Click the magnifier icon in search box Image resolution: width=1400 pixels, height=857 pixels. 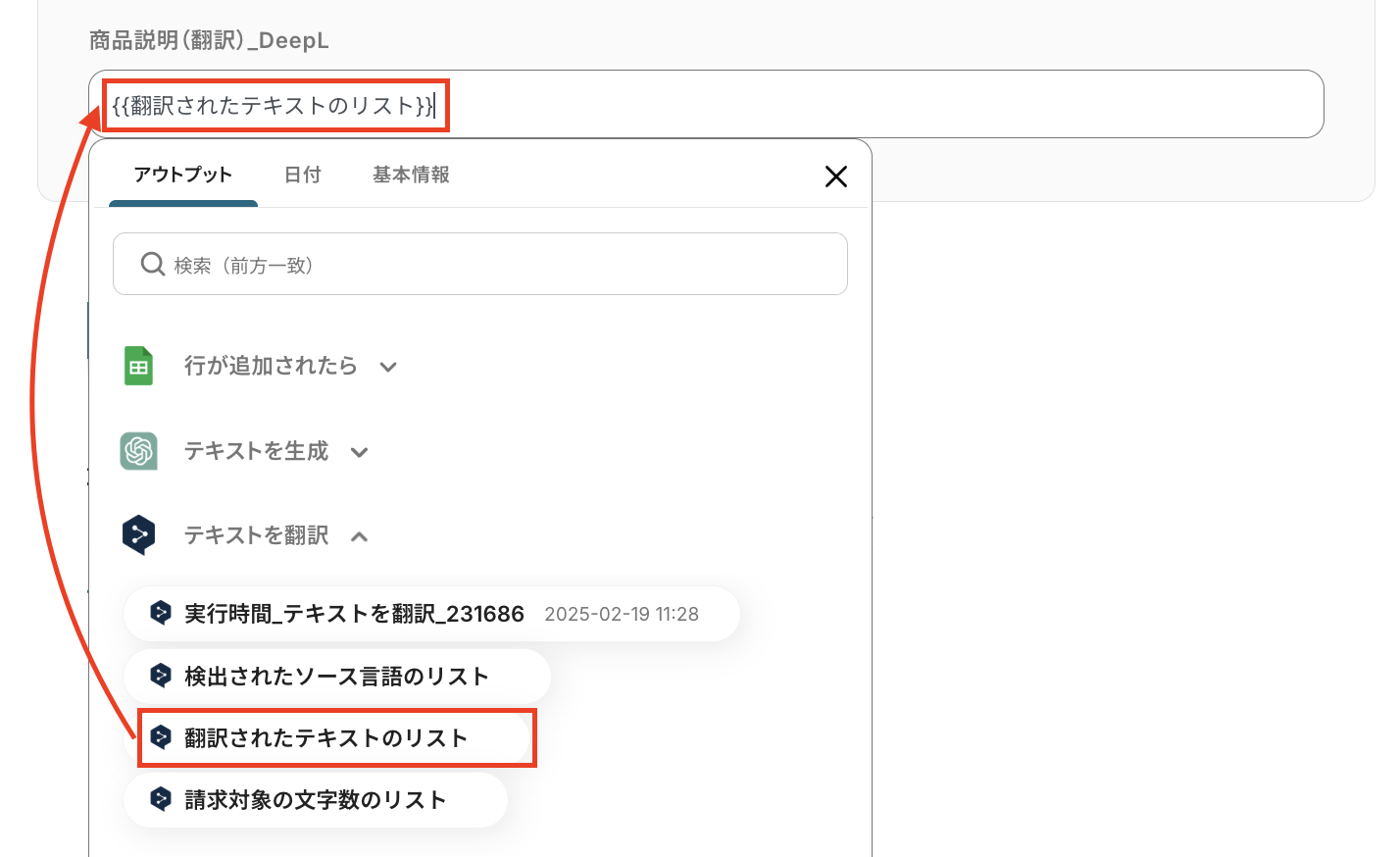click(153, 264)
